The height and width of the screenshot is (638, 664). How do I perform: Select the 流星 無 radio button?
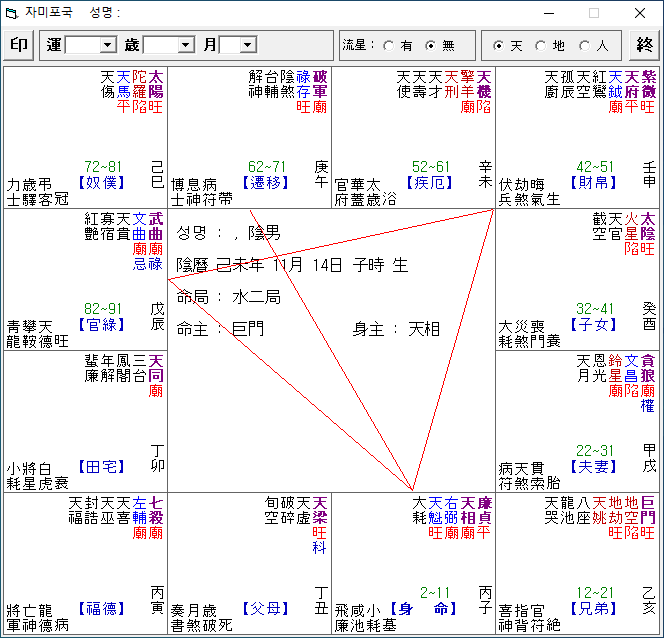(430, 46)
